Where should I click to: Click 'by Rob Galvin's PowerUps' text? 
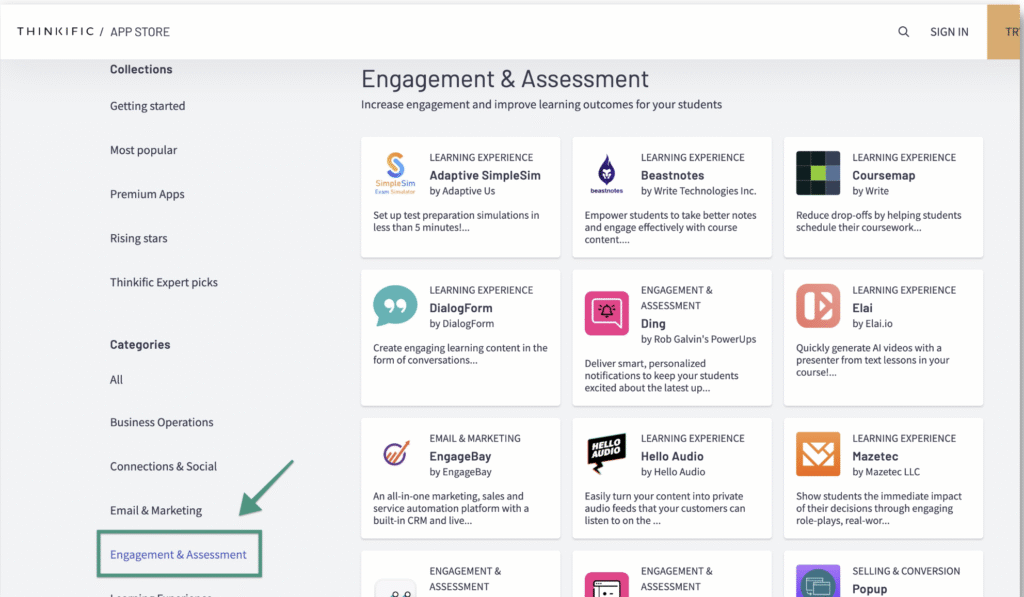pyautogui.click(x=698, y=339)
